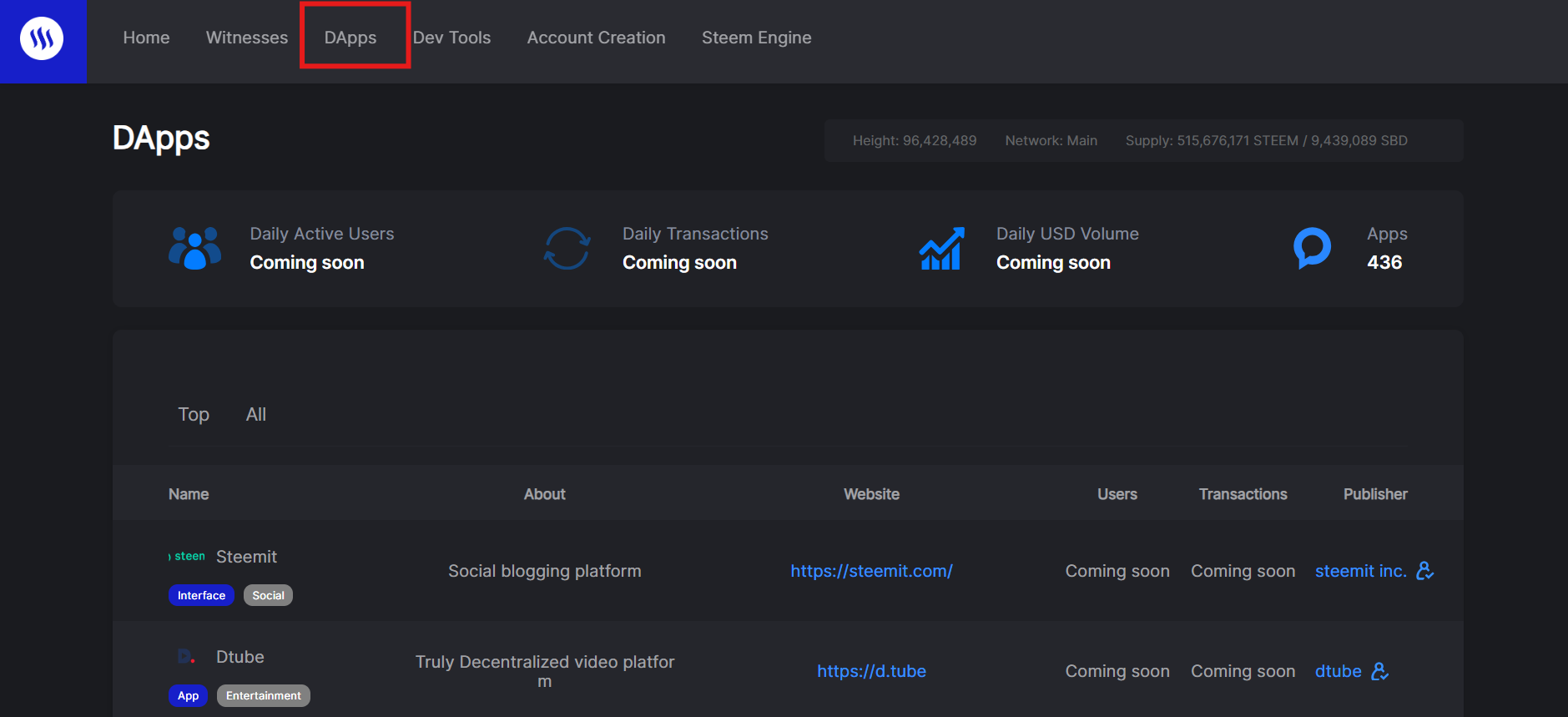
Task: Click the Dtube app name
Action: (240, 657)
